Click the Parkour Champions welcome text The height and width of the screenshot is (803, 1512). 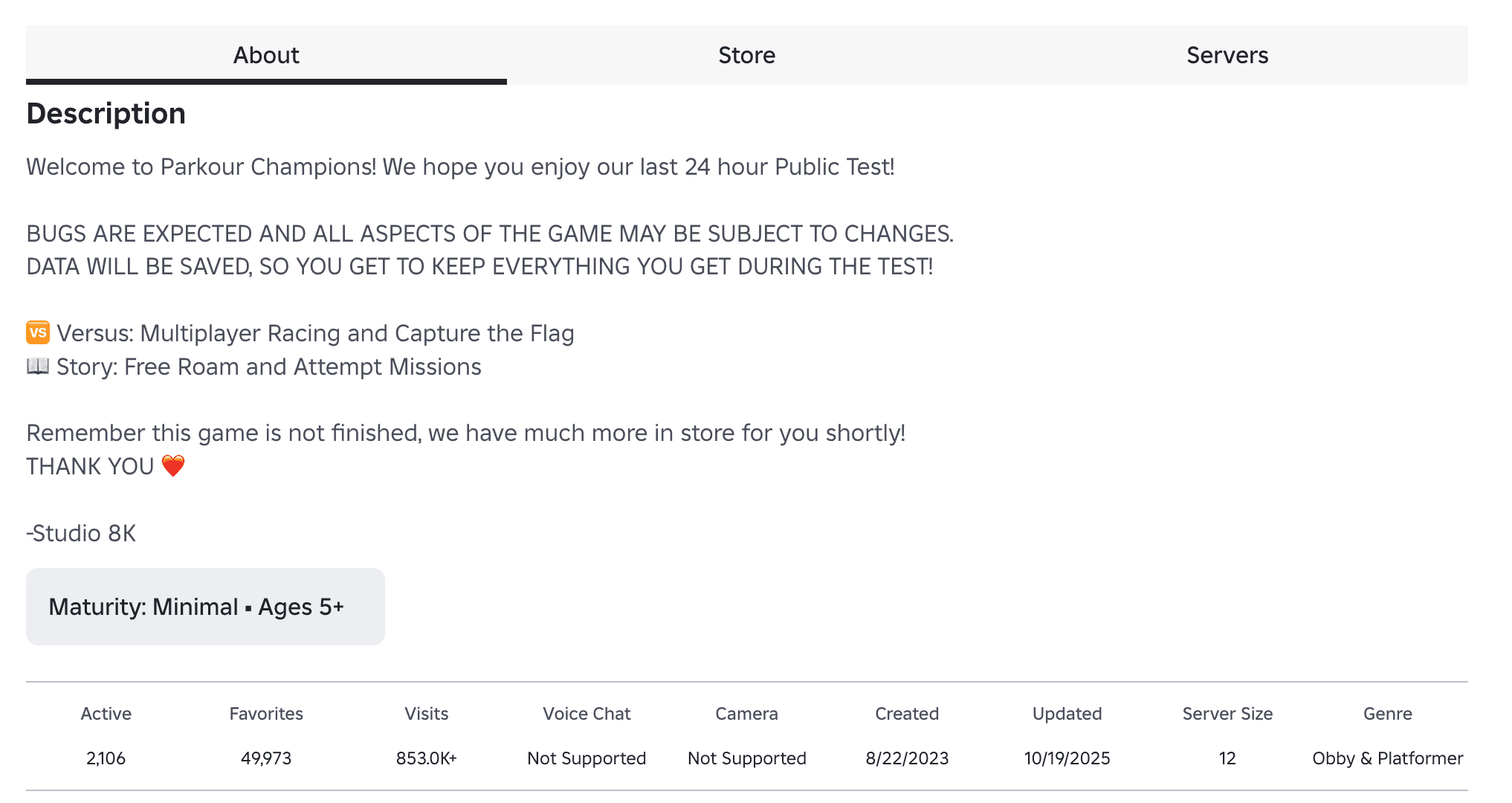461,167
